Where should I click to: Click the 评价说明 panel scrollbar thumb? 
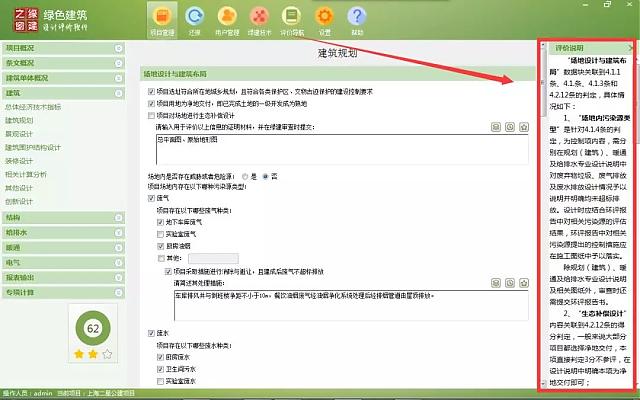click(x=543, y=83)
